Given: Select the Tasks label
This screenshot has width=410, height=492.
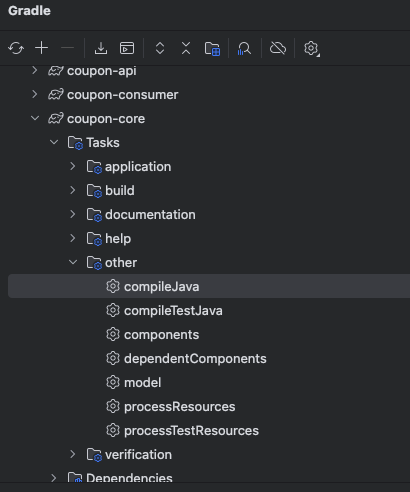Looking at the screenshot, I should tap(103, 143).
